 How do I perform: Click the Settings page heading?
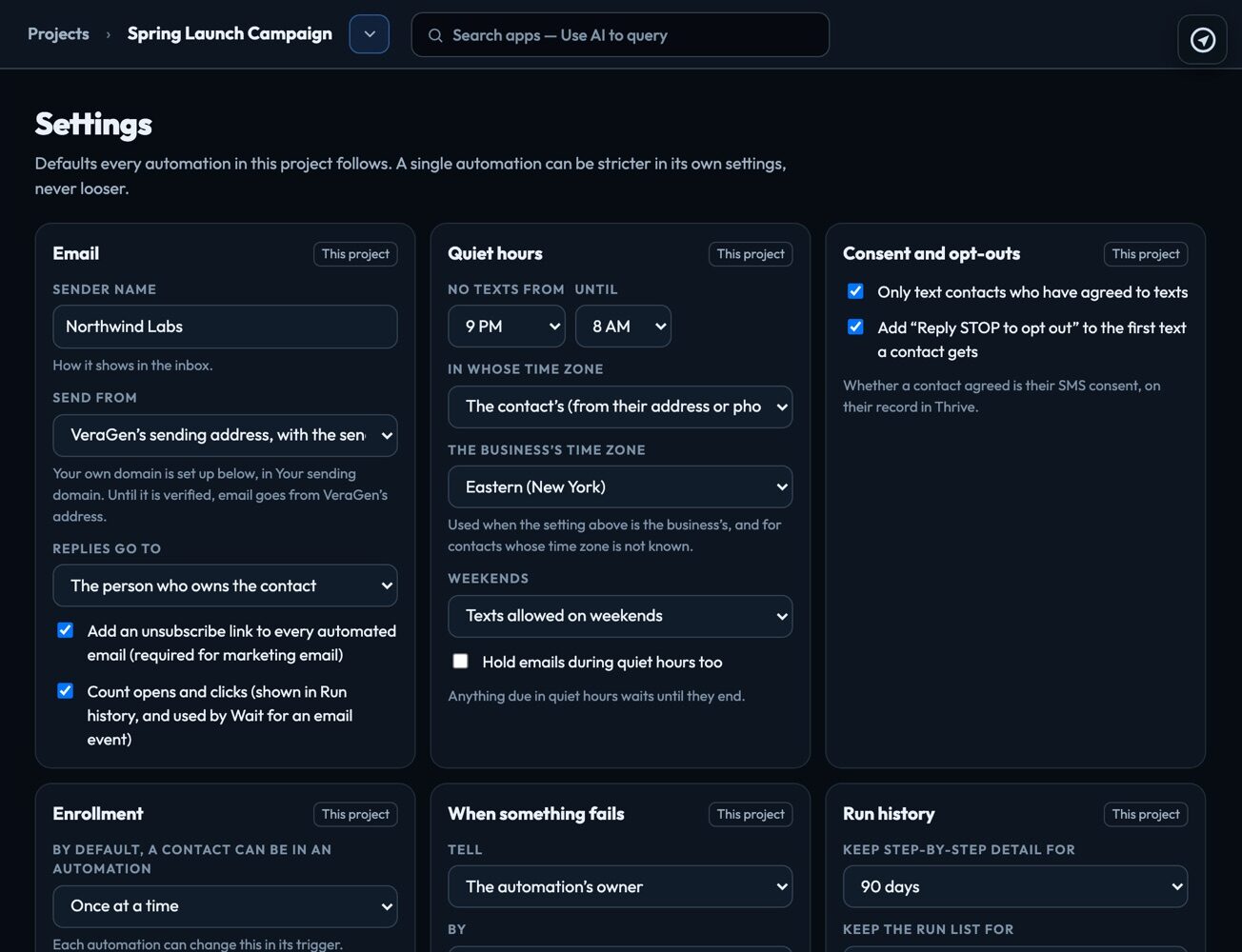pyautogui.click(x=93, y=124)
